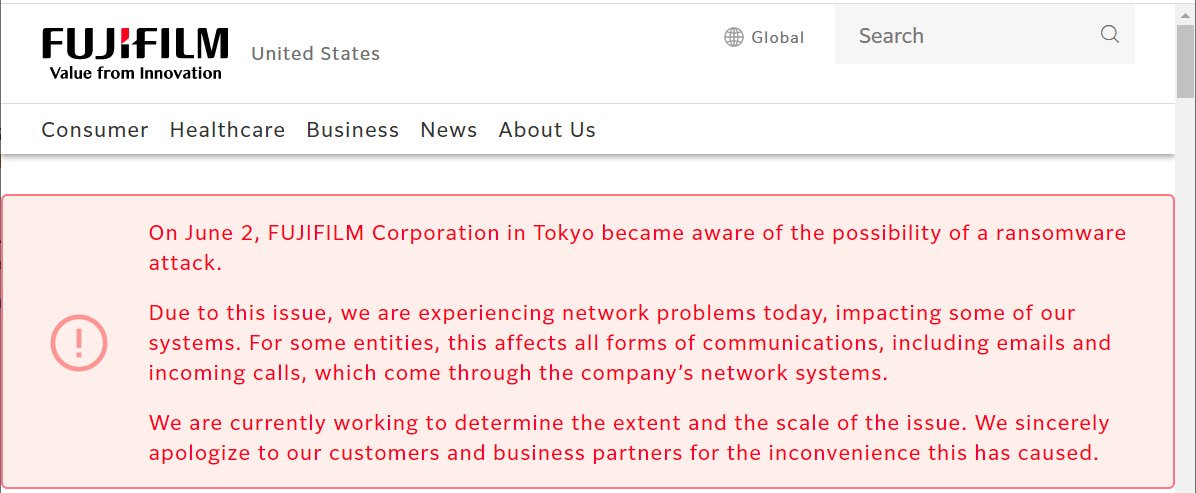Click the exclamation alert icon in the banner
This screenshot has height=493, width=1196.
(79, 343)
